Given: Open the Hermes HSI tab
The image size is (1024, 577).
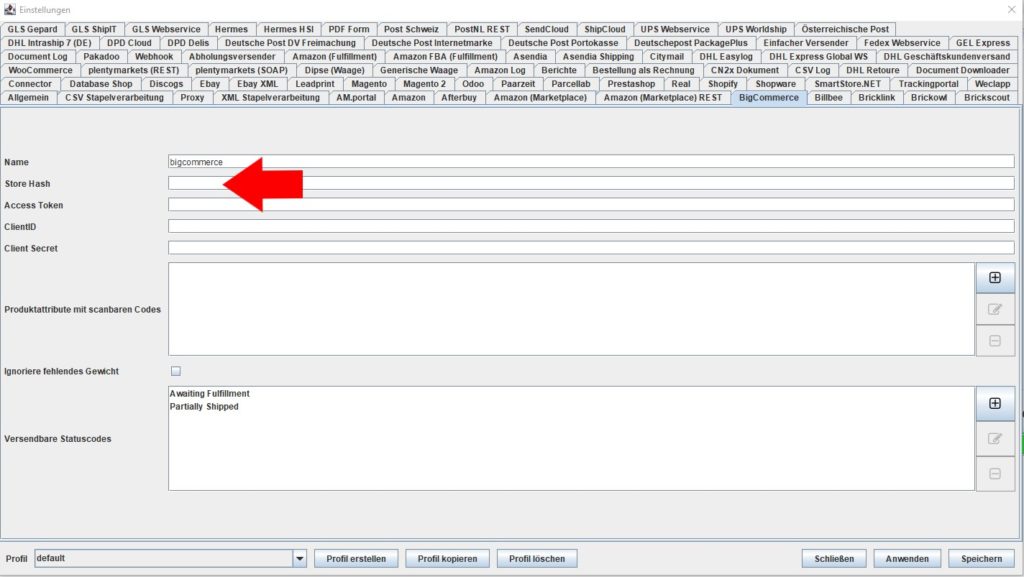Looking at the screenshot, I should coord(289,29).
